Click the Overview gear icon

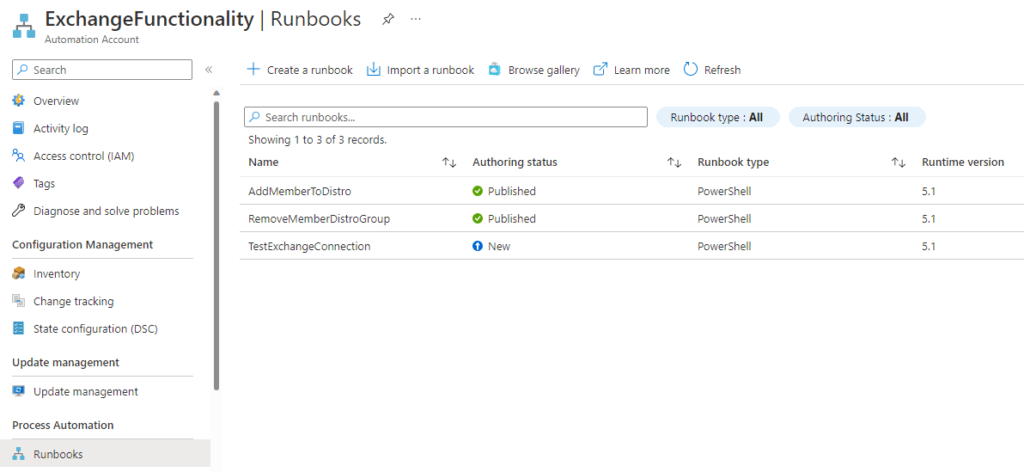coord(19,101)
